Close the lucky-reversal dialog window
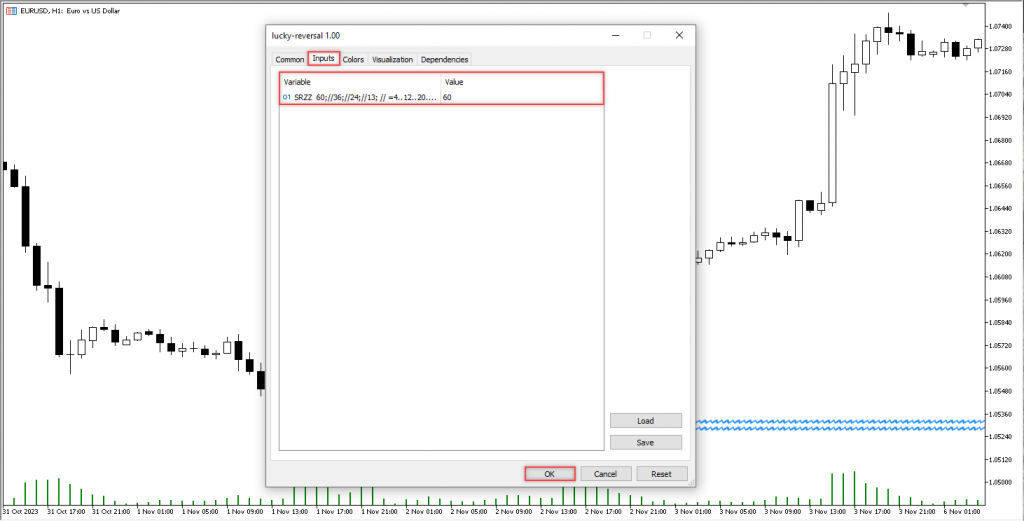1024x521 pixels. coord(679,35)
